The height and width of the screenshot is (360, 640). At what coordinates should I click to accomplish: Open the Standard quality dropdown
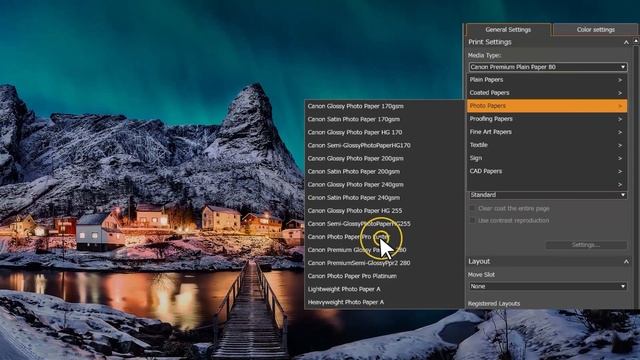click(x=548, y=195)
